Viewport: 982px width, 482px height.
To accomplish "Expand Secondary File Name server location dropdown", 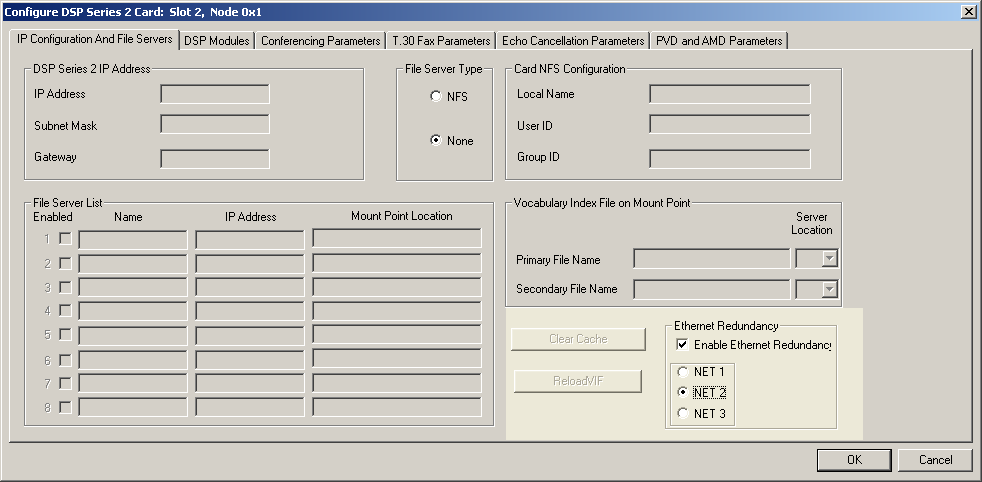I will (x=828, y=289).
